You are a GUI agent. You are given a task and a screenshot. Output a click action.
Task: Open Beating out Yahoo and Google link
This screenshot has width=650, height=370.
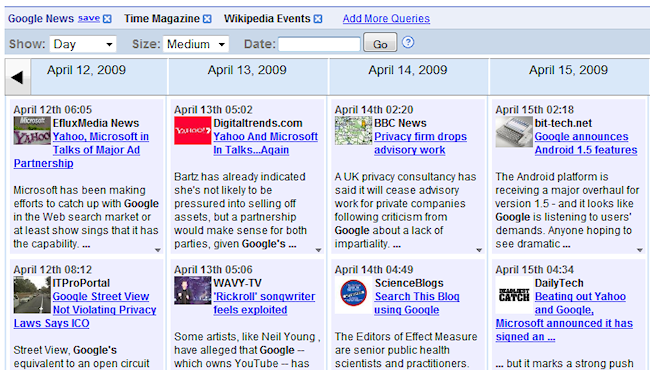pos(564,316)
